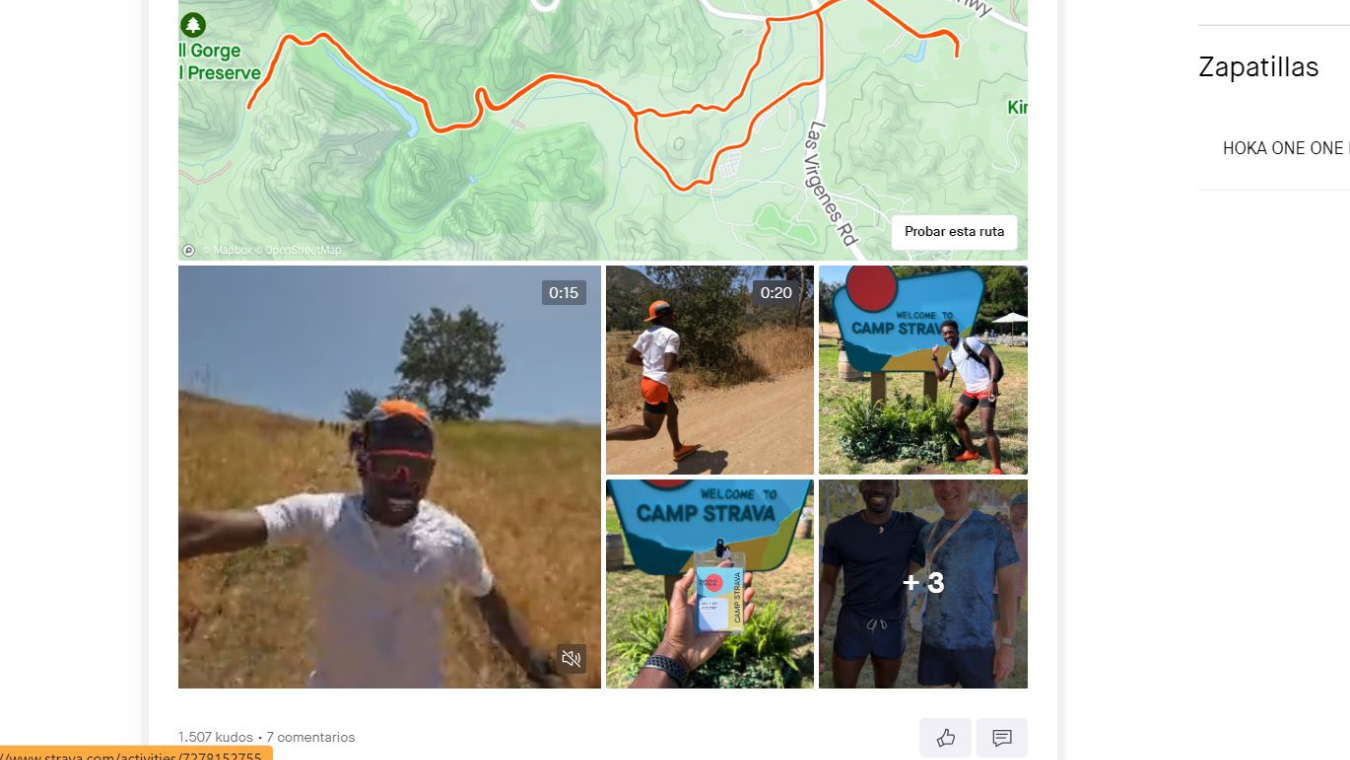
Task: Click the Las Virgenes Rd label on the map
Action: (833, 184)
